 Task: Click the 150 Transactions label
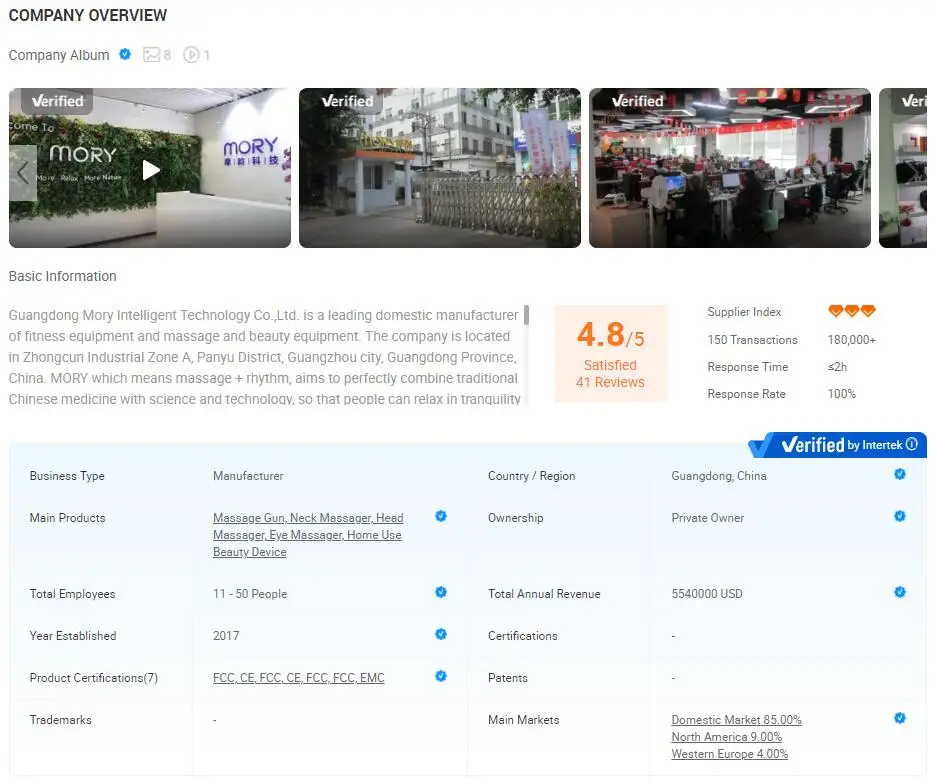(x=752, y=339)
